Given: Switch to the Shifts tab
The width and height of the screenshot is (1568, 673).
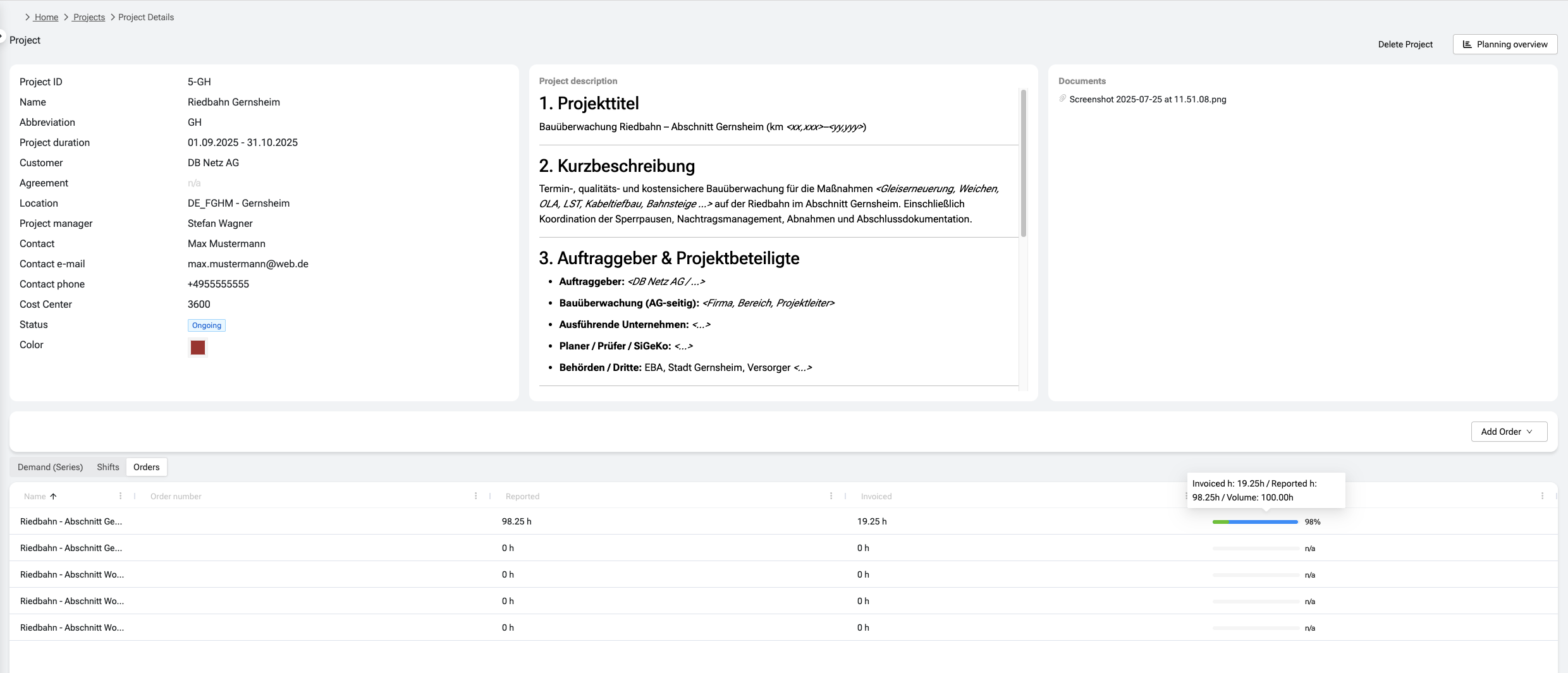Looking at the screenshot, I should [108, 467].
